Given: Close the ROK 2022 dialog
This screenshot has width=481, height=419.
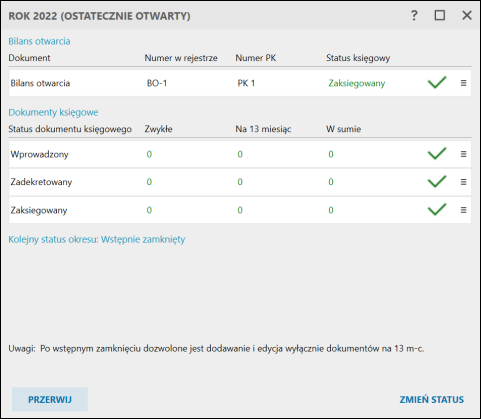Looking at the screenshot, I should coord(467,15).
